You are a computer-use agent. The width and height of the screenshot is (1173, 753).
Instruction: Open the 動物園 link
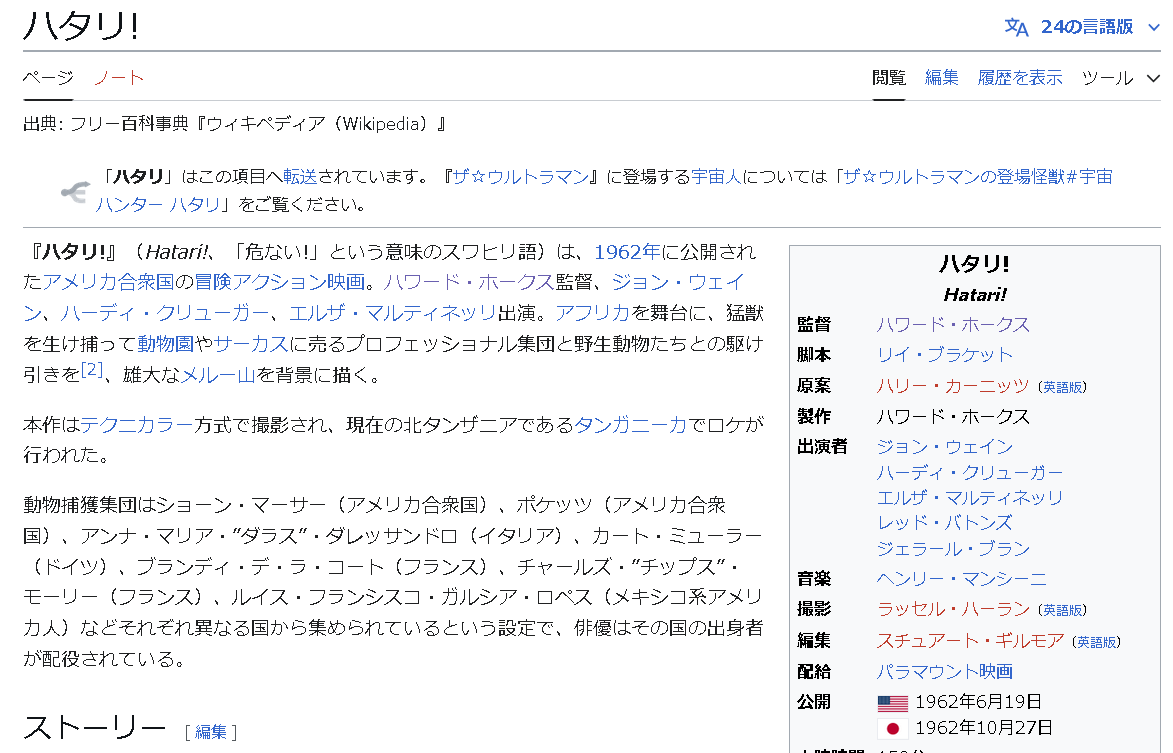click(165, 344)
